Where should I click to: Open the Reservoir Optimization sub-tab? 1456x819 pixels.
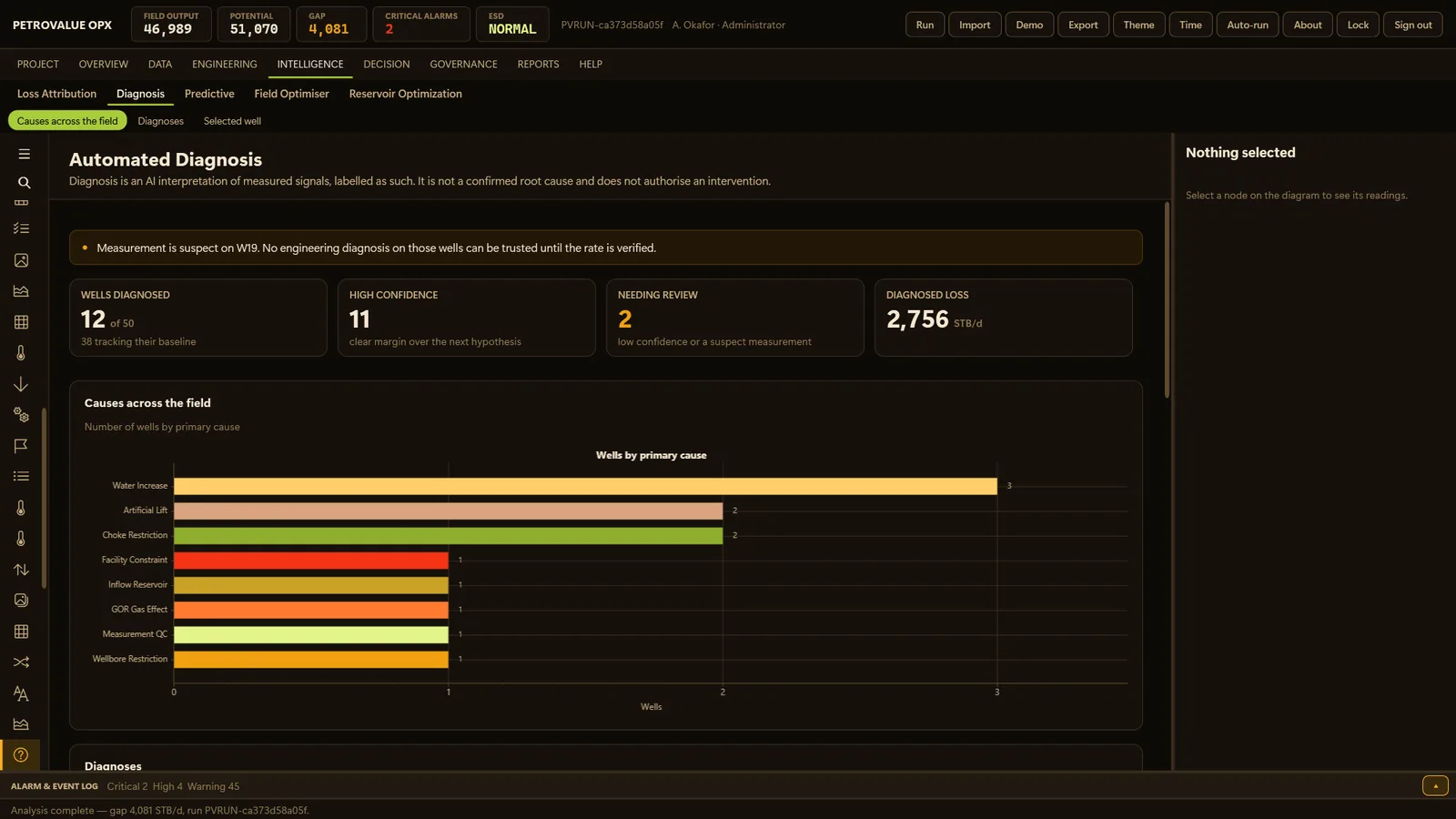406,94
